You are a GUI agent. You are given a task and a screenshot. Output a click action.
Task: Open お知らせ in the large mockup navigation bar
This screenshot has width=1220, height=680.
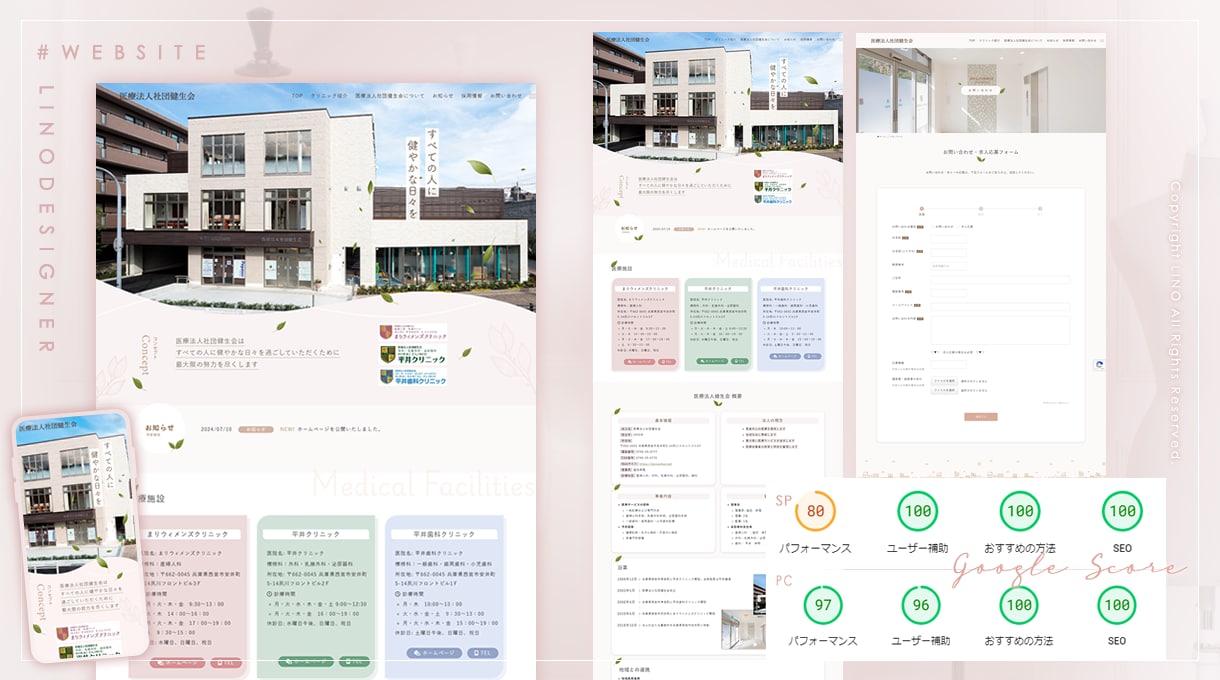[x=443, y=96]
